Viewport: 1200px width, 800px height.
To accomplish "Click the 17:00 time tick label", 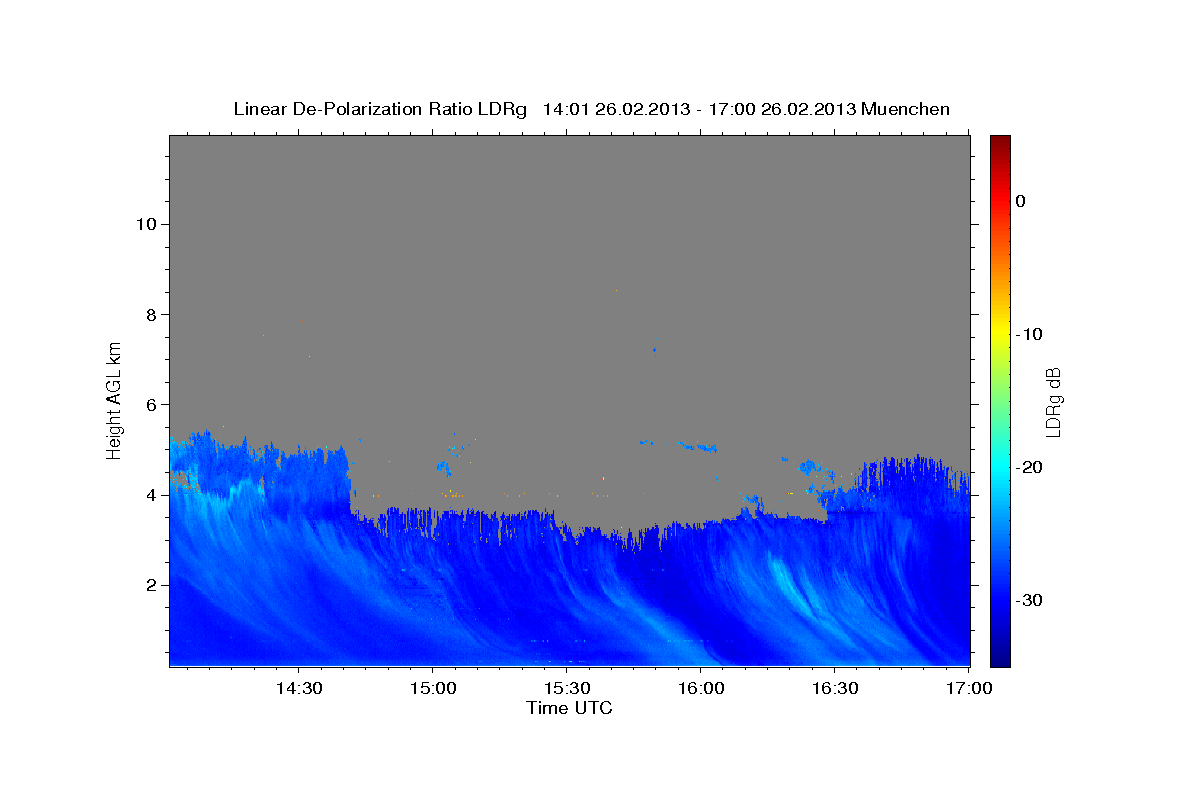I will [968, 689].
